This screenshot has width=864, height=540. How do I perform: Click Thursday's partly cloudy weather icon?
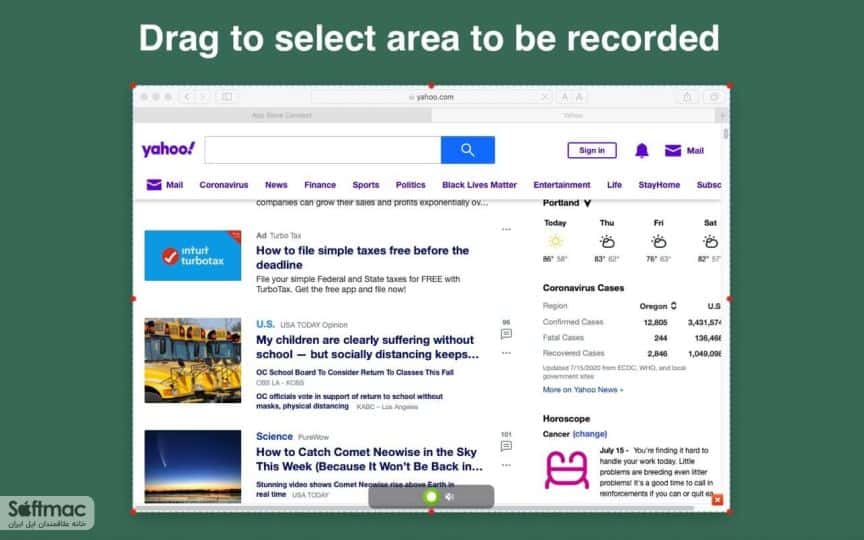point(607,241)
